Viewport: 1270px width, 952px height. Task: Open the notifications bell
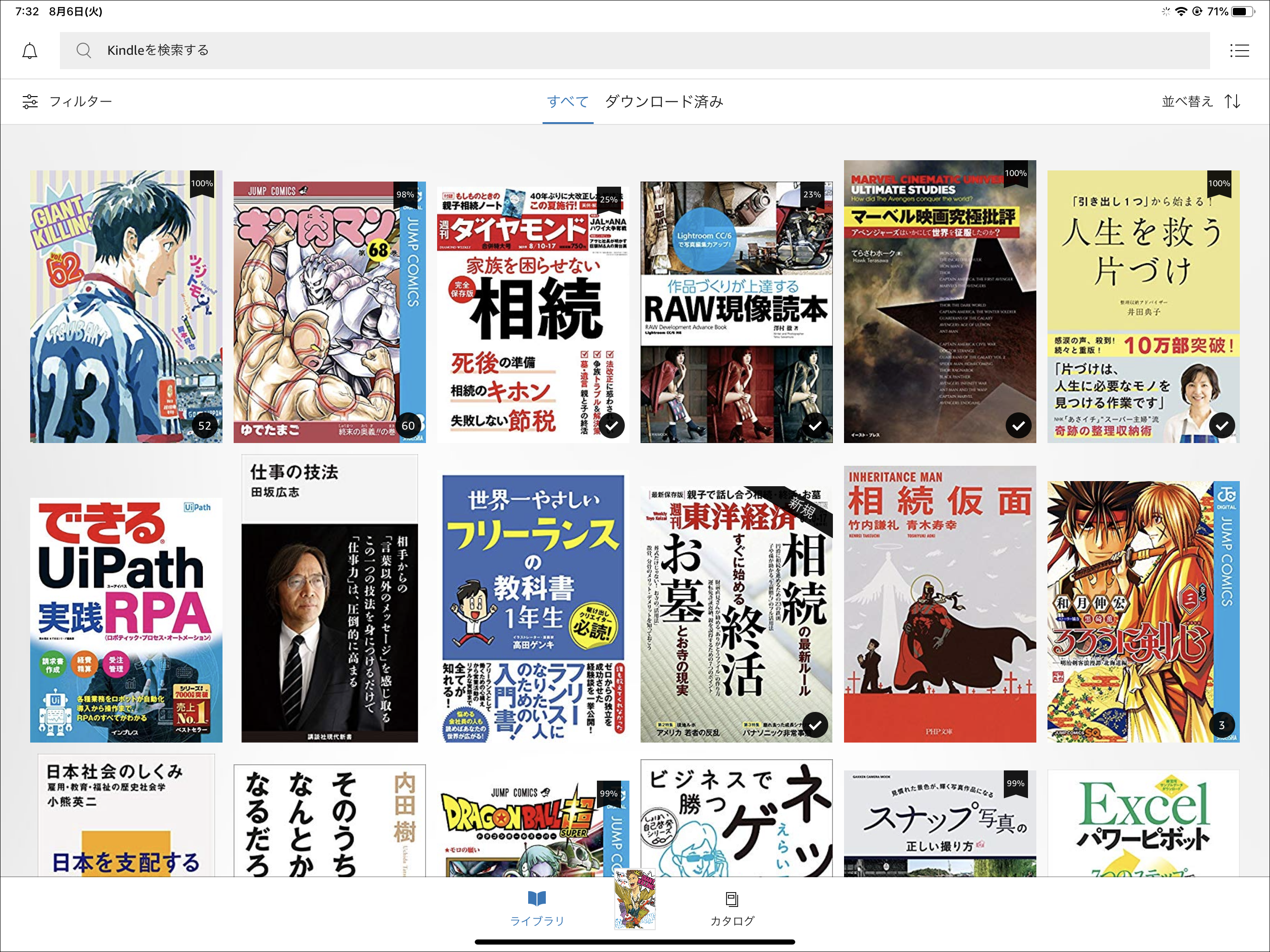(x=30, y=51)
